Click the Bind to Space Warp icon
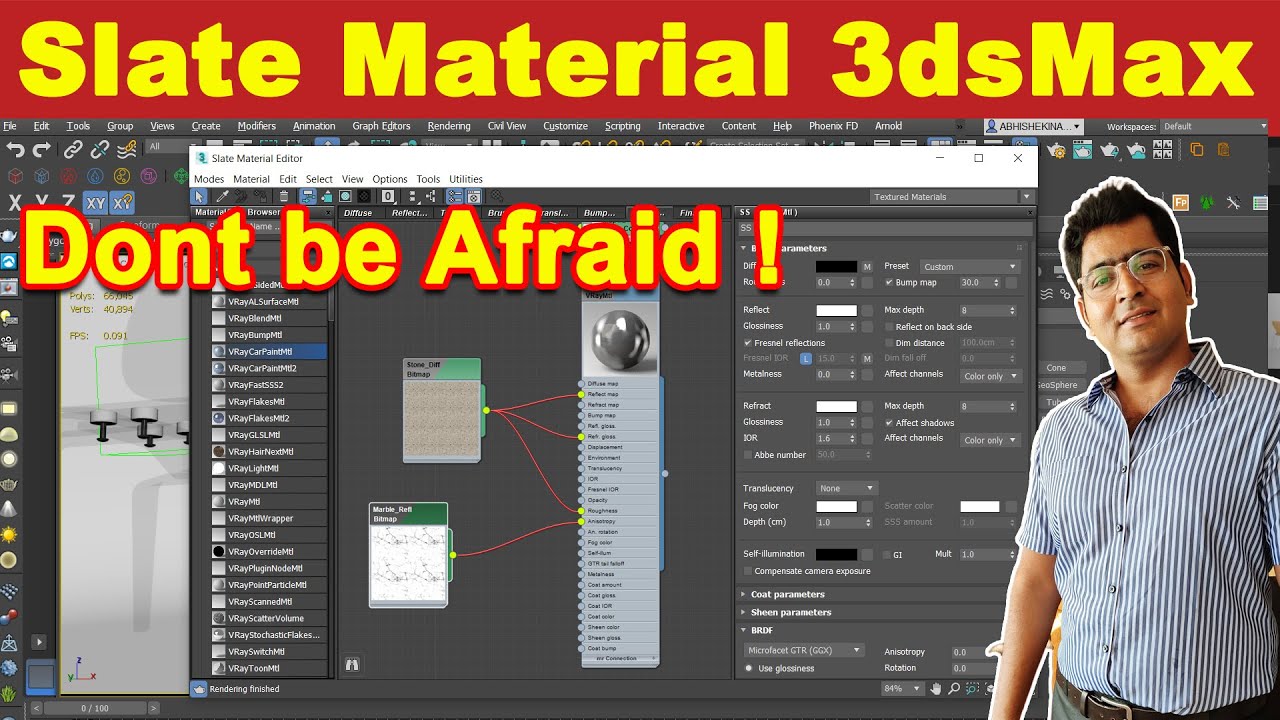This screenshot has height=720, width=1280. tap(126, 150)
